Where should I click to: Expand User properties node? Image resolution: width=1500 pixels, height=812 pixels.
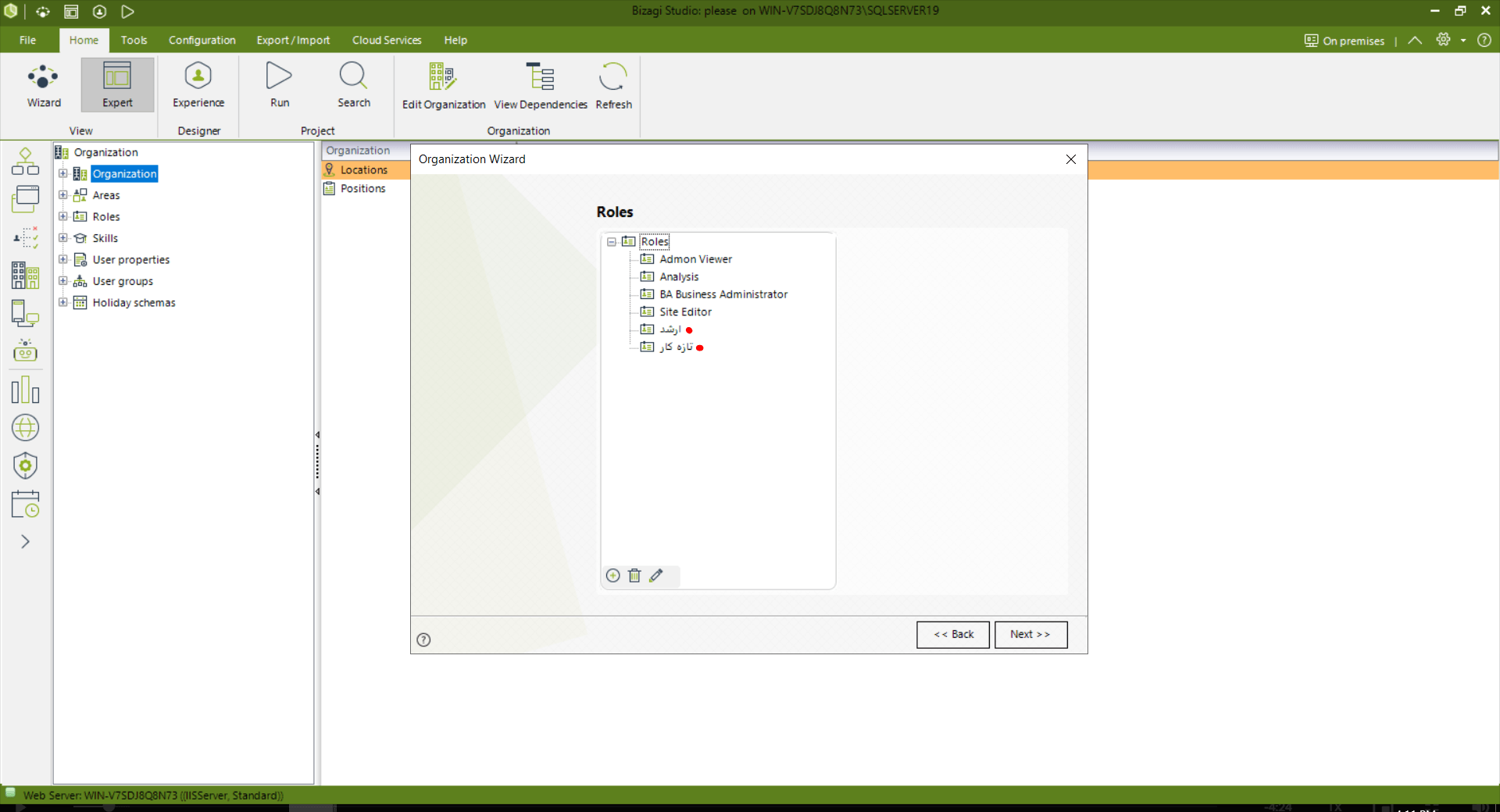(63, 259)
